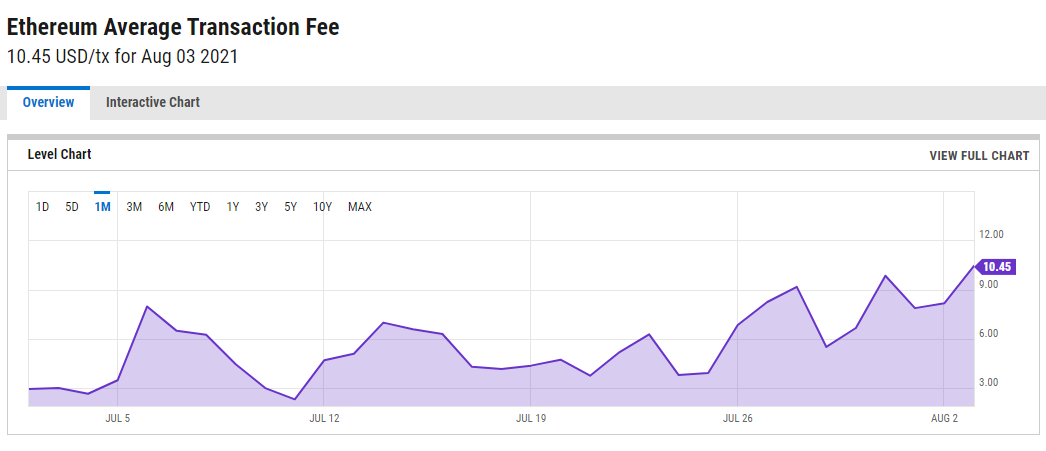Click the JUL 12 axis label
Viewport: 1046px width, 451px height.
[x=324, y=419]
